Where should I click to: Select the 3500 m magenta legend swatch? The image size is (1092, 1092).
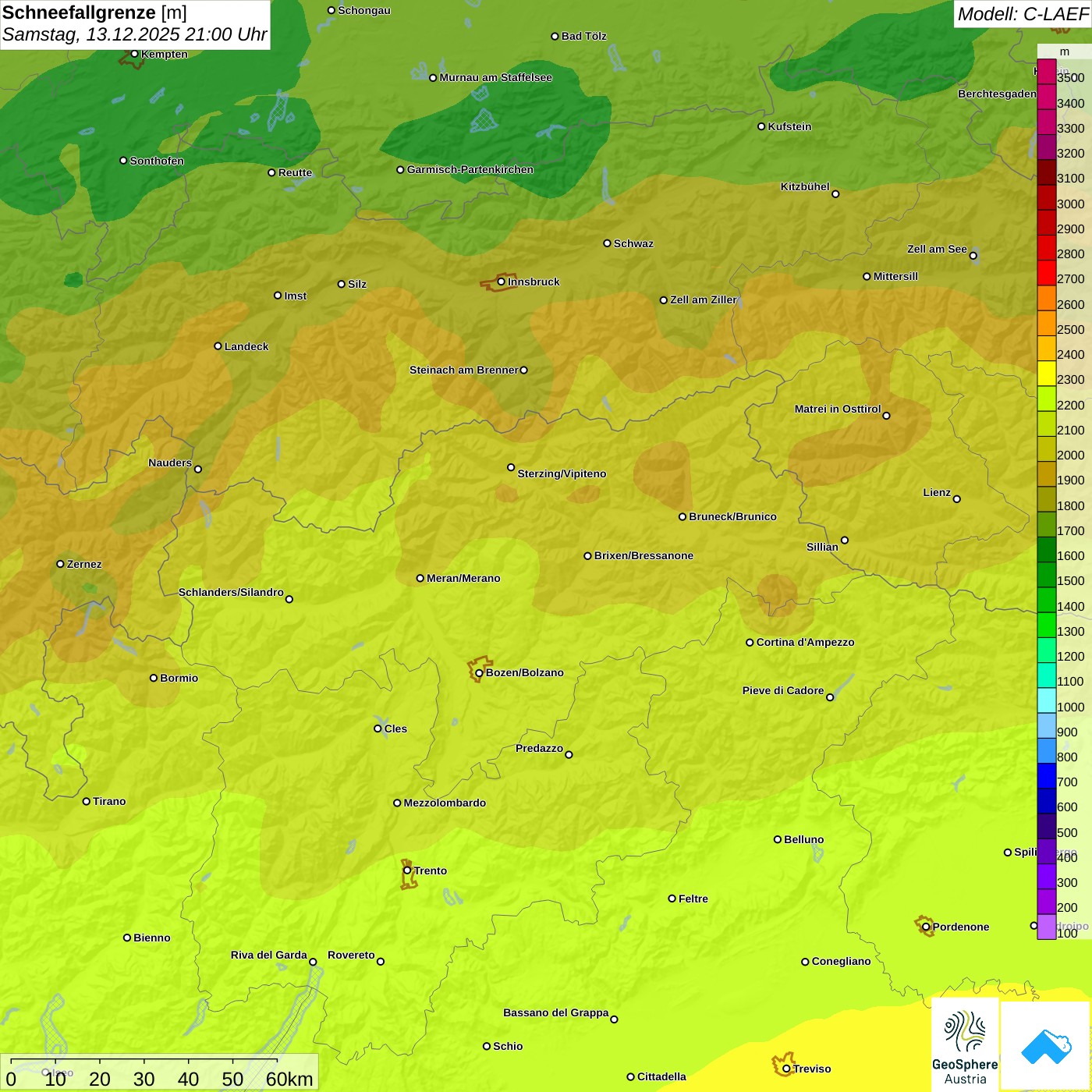tap(1047, 72)
